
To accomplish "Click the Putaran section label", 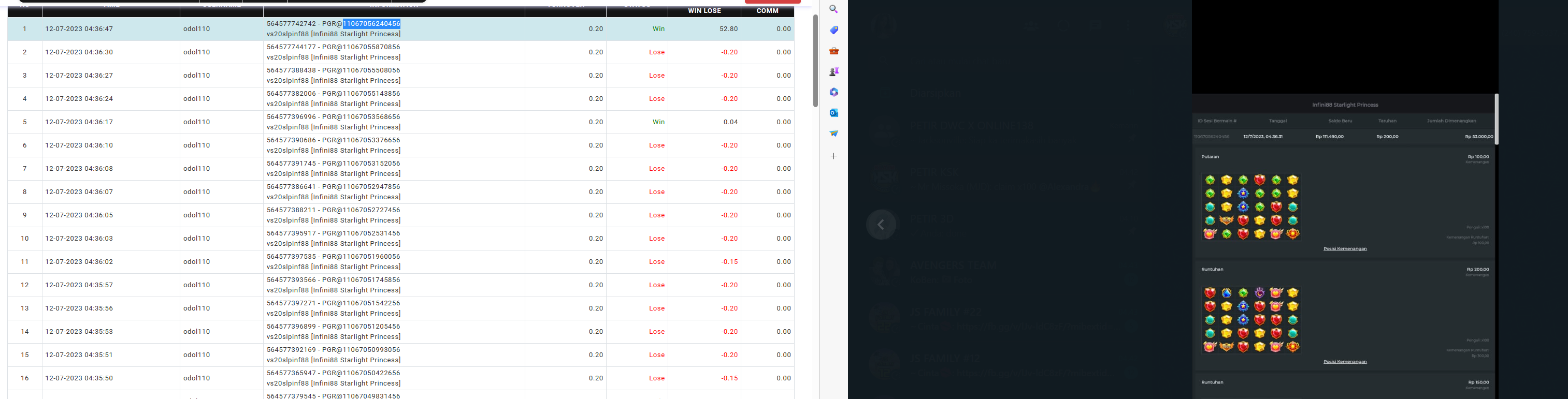I will tap(1210, 156).
